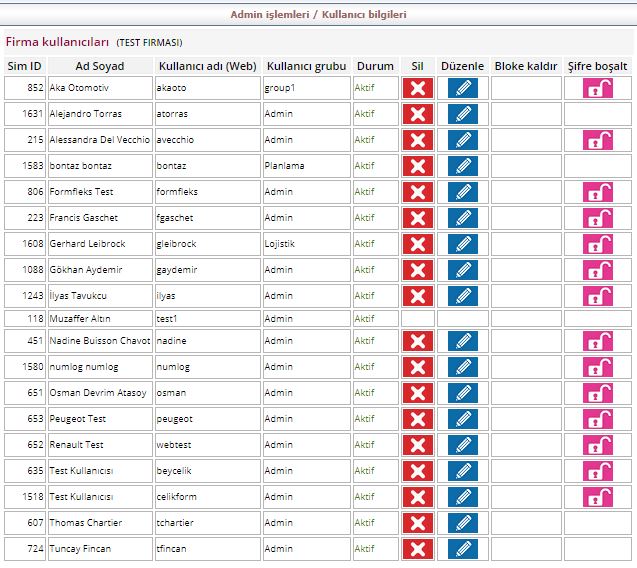
Task: Delete Tuncay Fincan from users
Action: click(417, 549)
